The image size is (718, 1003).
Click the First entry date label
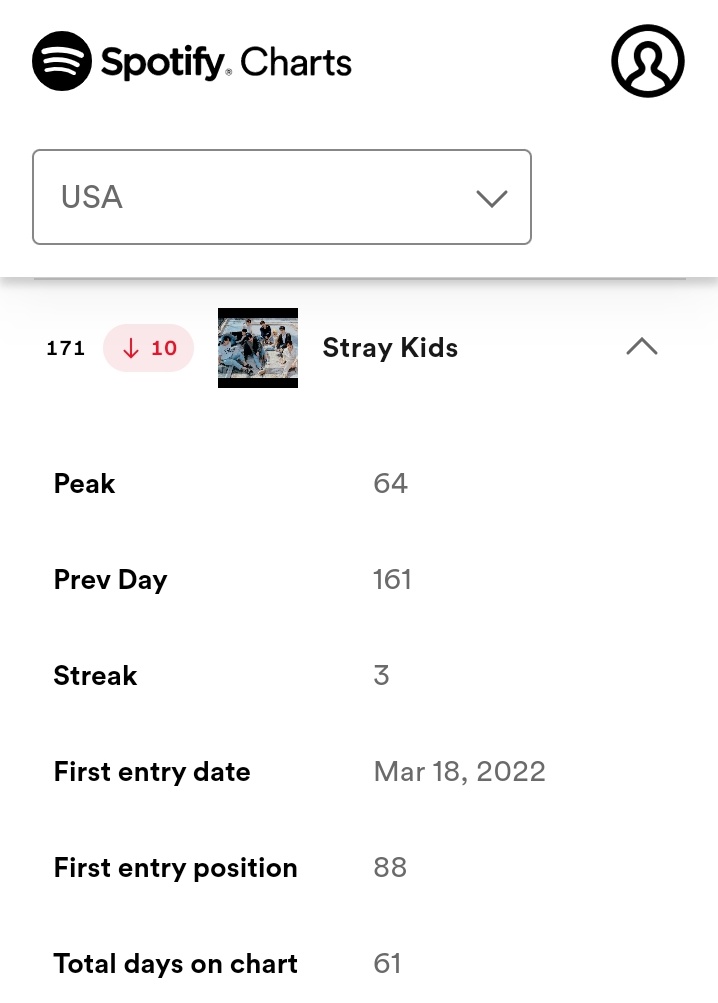(152, 772)
